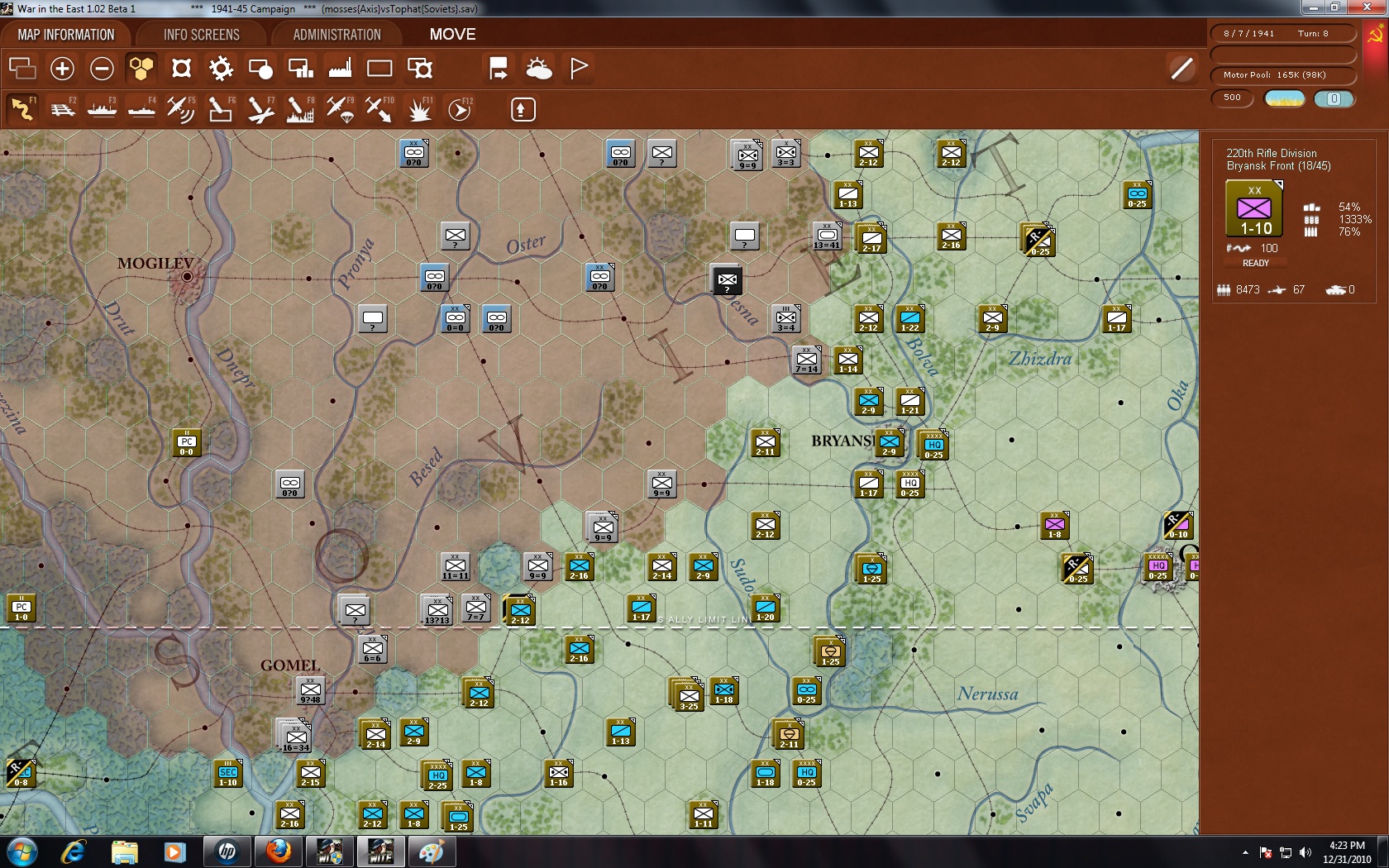Select the F11 explosion mode icon
The height and width of the screenshot is (868, 1389).
[419, 108]
